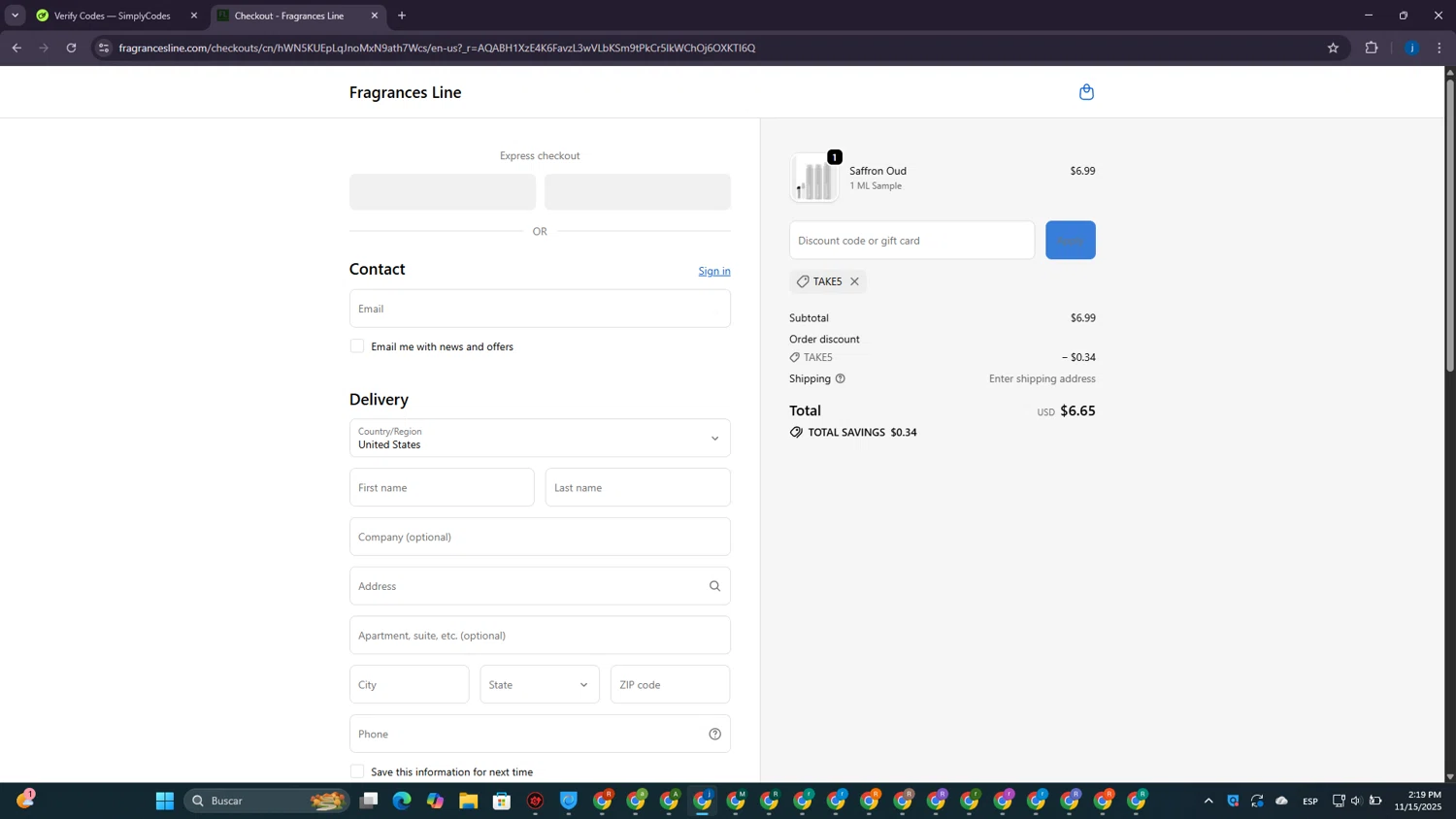Click the shipping info question mark icon
Viewport: 1456px width, 819px height.
(841, 378)
